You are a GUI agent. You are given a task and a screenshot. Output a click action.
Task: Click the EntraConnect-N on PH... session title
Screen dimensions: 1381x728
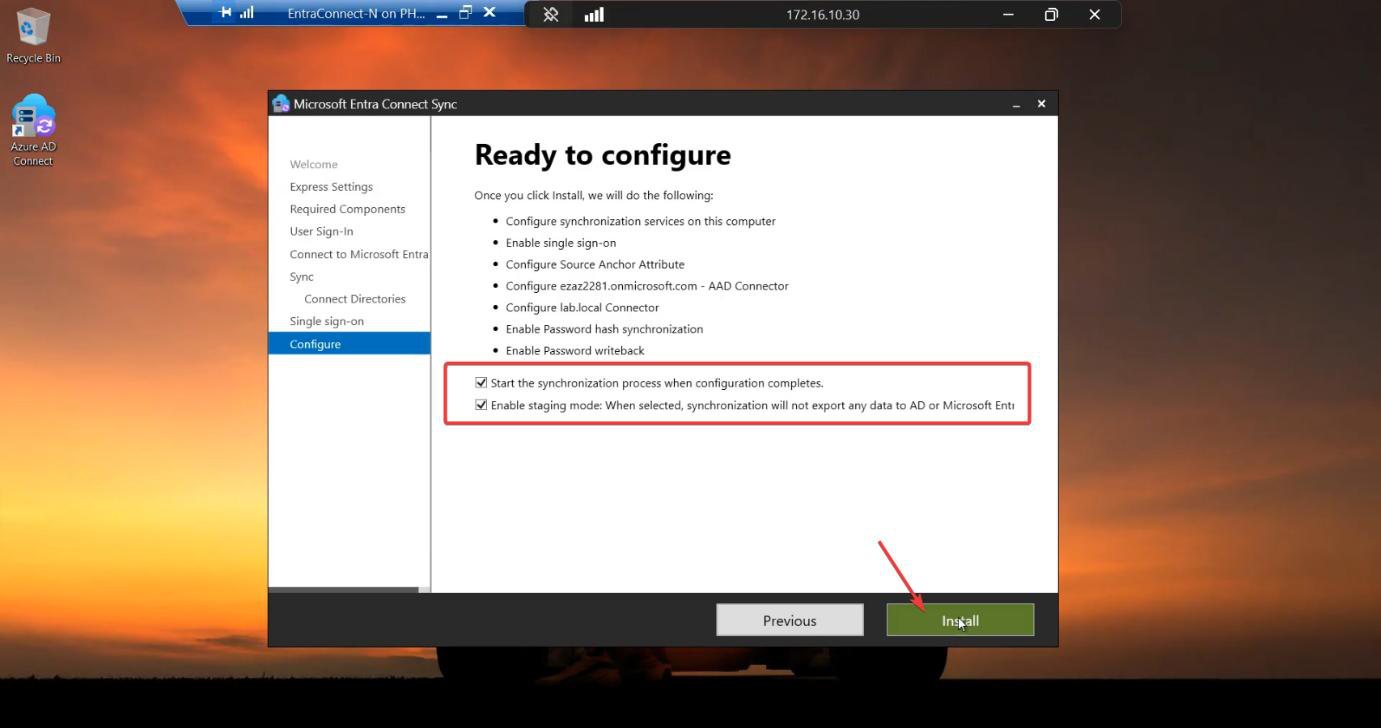[356, 14]
